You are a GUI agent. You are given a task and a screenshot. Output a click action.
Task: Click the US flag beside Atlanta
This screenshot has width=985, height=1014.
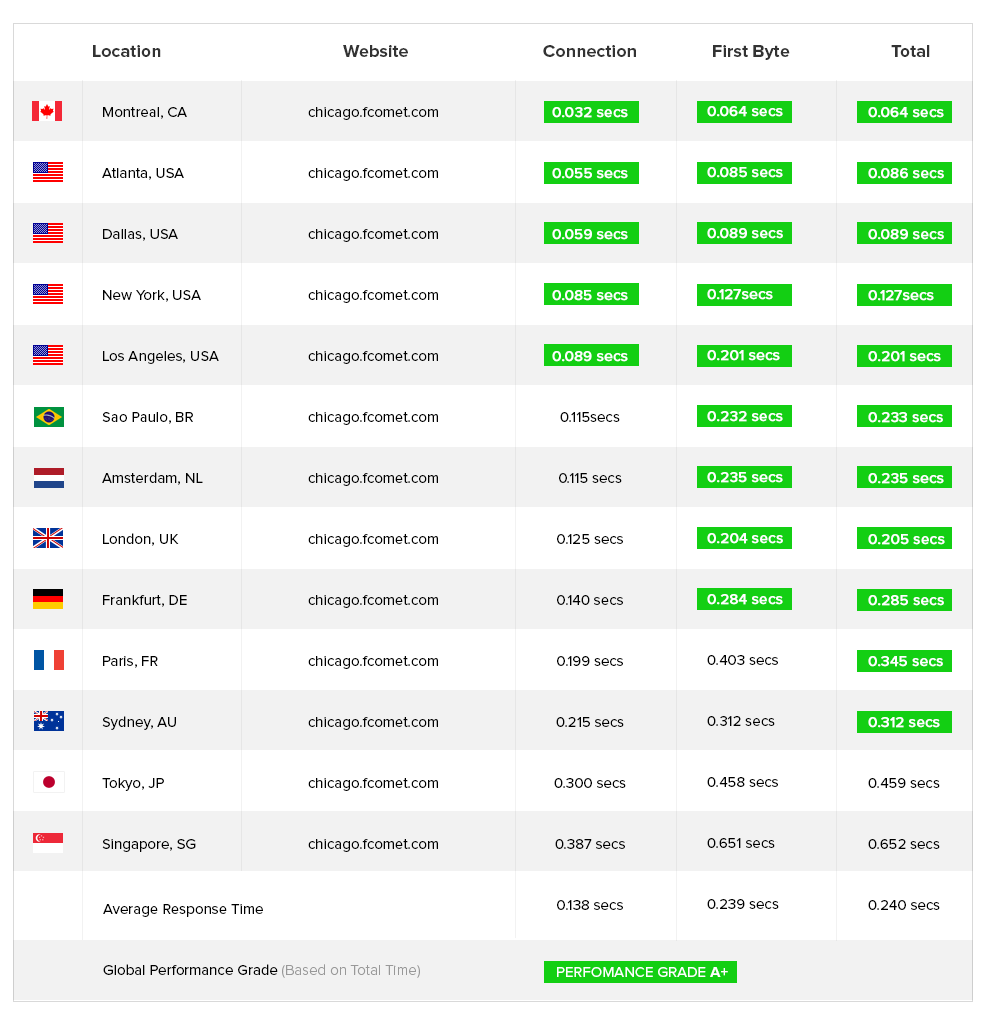click(48, 172)
